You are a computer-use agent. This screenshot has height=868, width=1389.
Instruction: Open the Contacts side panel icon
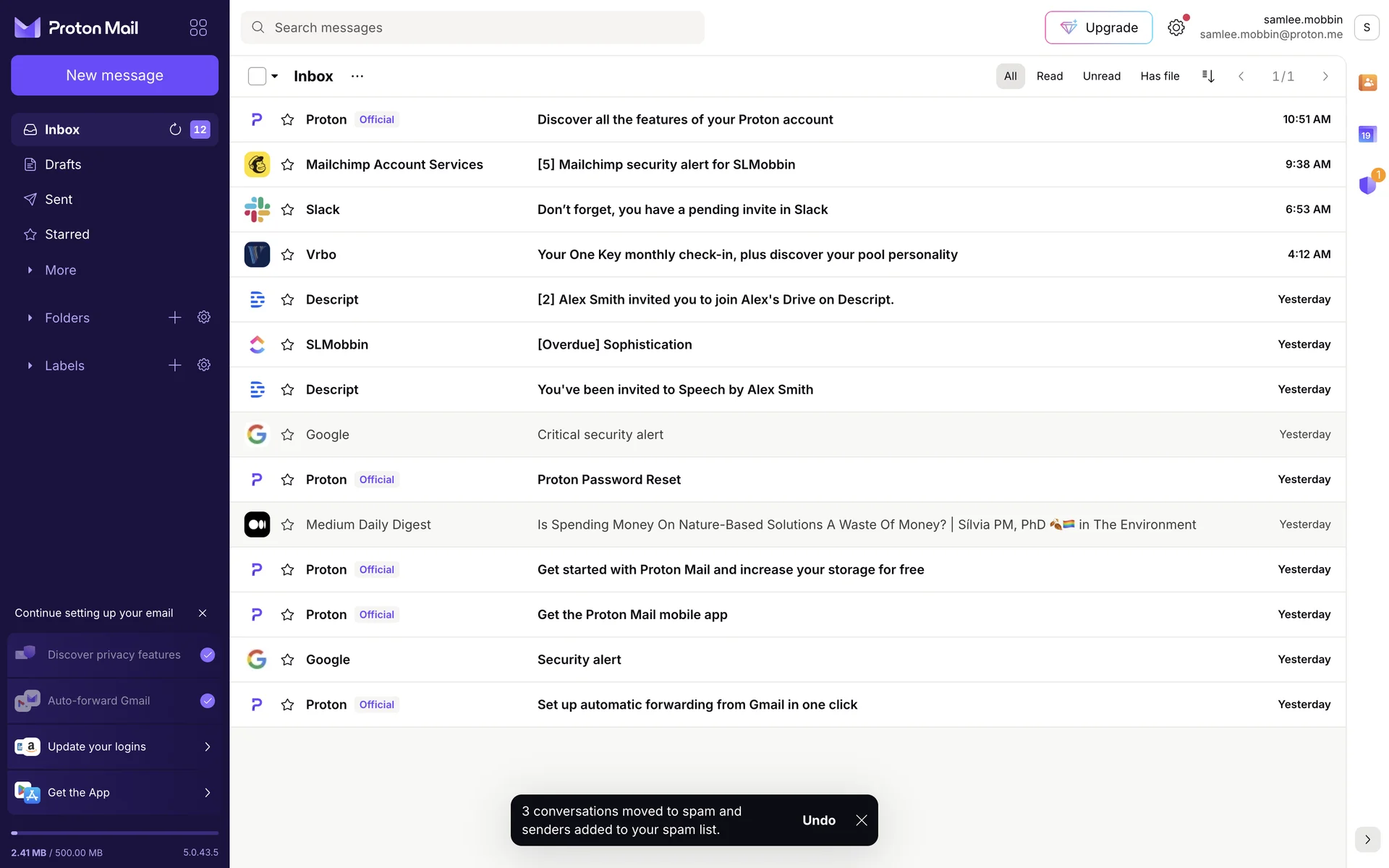click(1367, 82)
